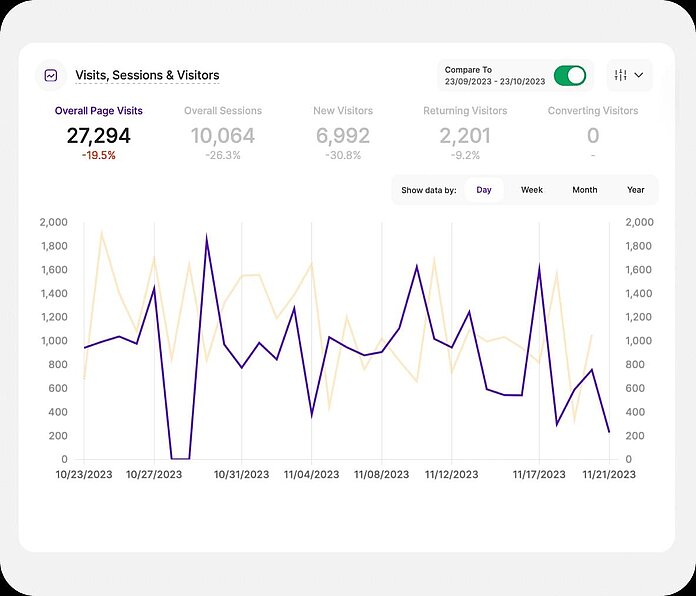
Task: Switch to the Week view
Action: click(x=532, y=190)
